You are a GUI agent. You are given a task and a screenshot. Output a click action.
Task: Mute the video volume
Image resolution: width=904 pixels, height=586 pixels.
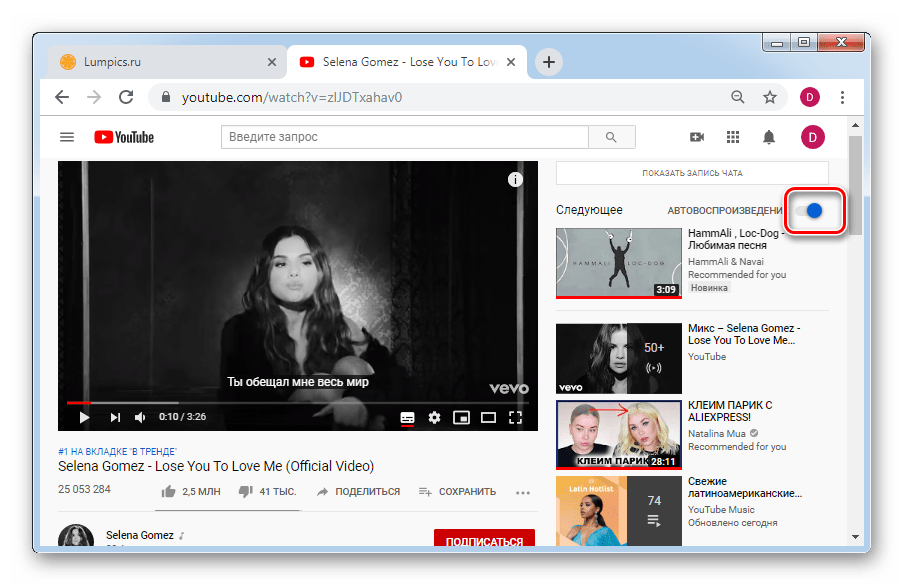click(x=140, y=417)
